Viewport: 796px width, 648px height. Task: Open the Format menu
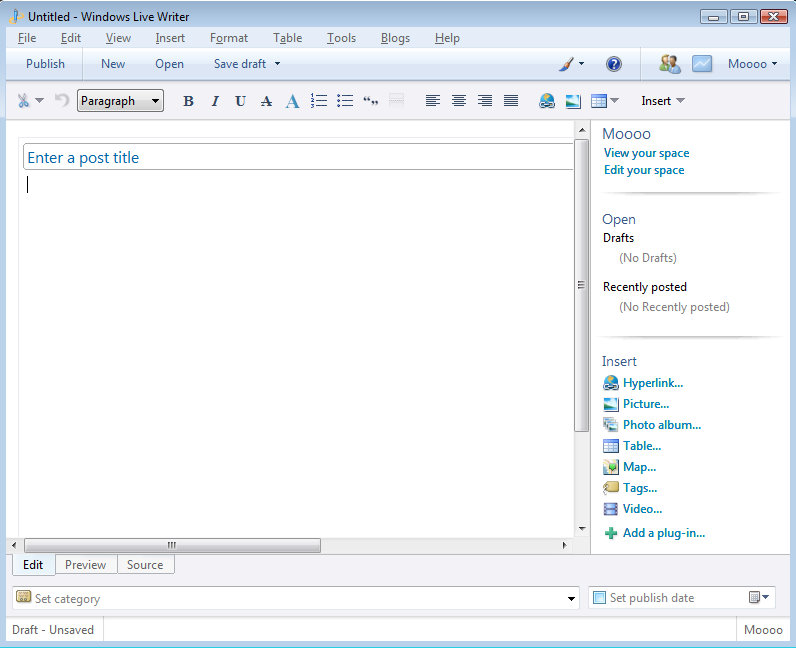(x=228, y=38)
